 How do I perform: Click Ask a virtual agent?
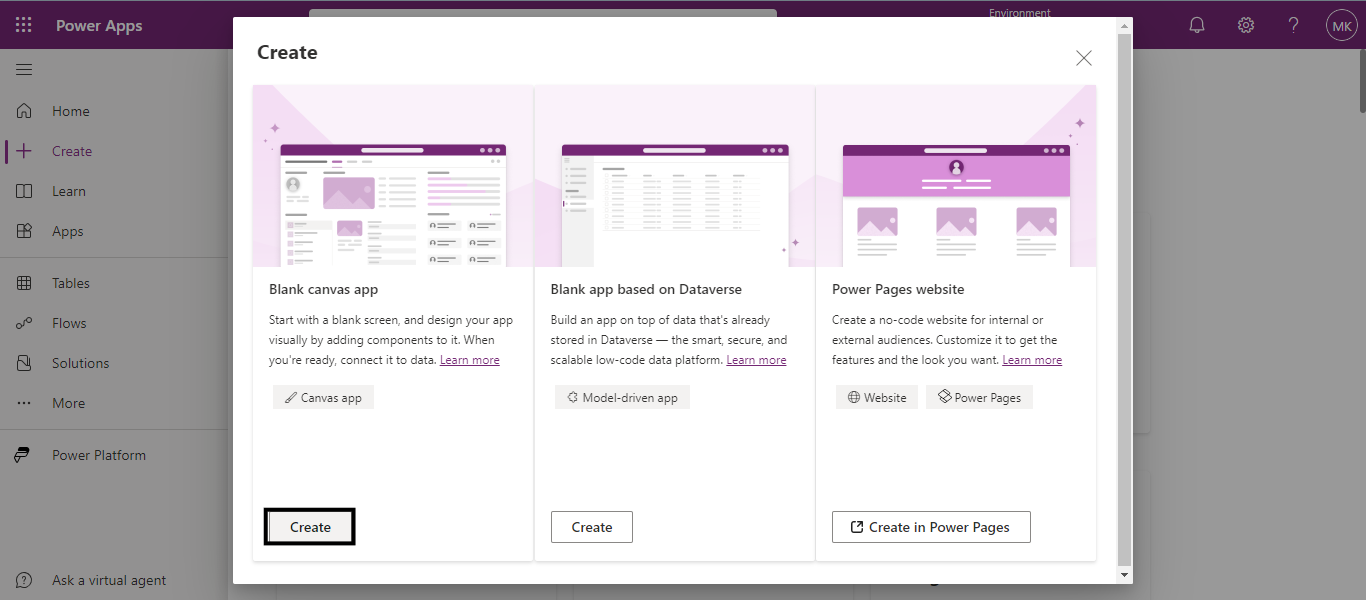109,580
